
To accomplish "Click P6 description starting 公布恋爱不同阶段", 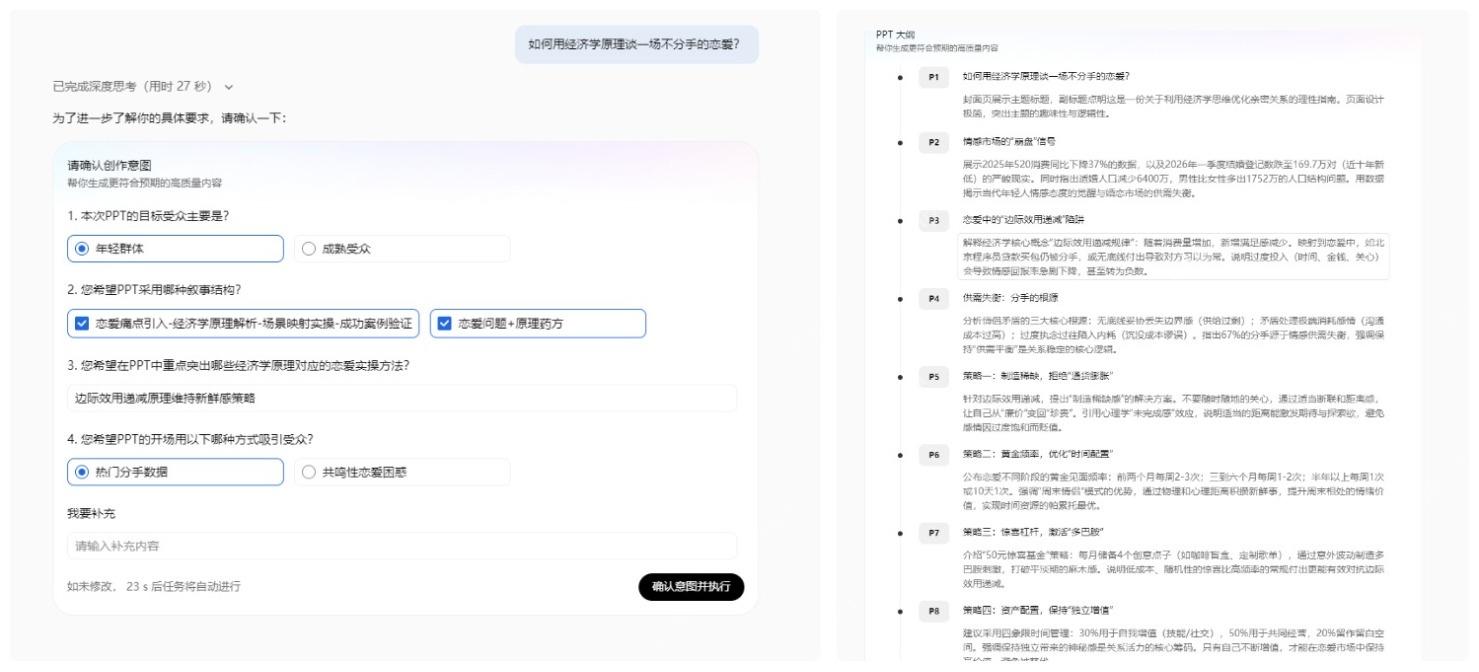I will [x=1173, y=490].
